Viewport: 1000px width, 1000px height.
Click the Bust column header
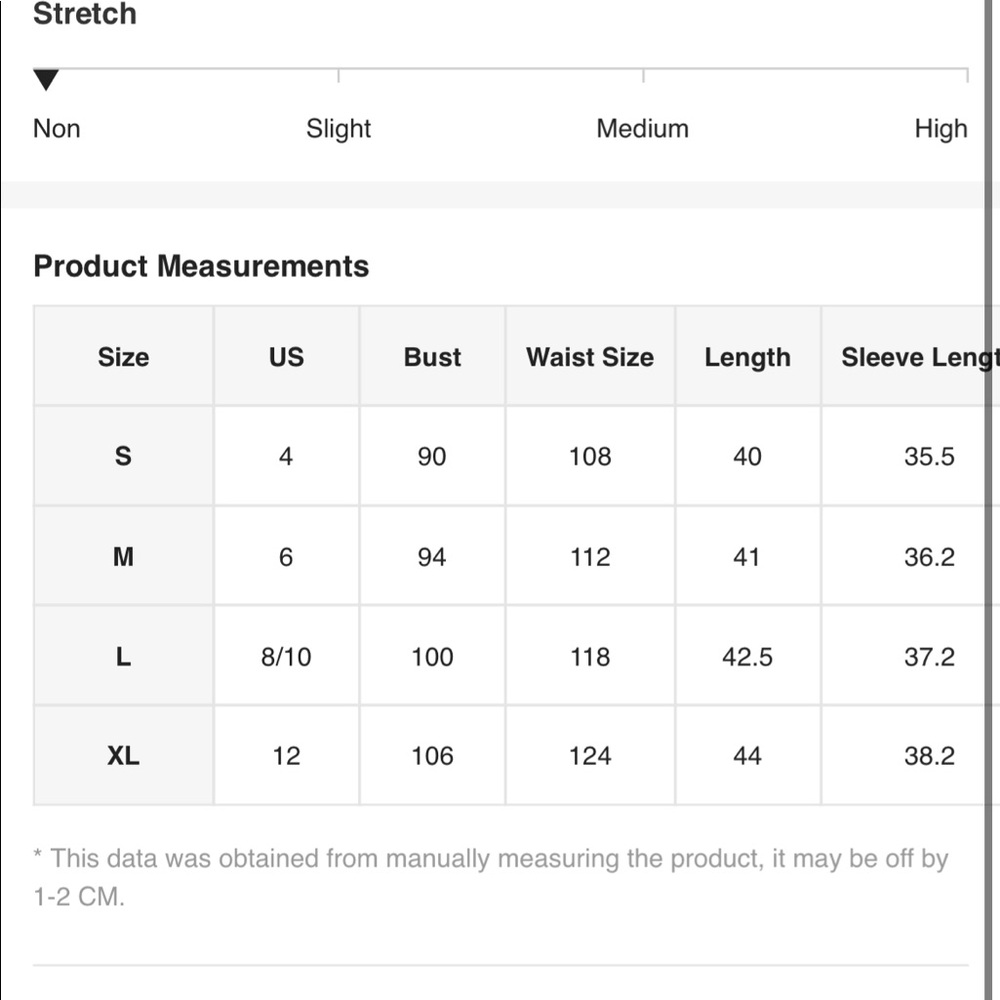coord(432,357)
